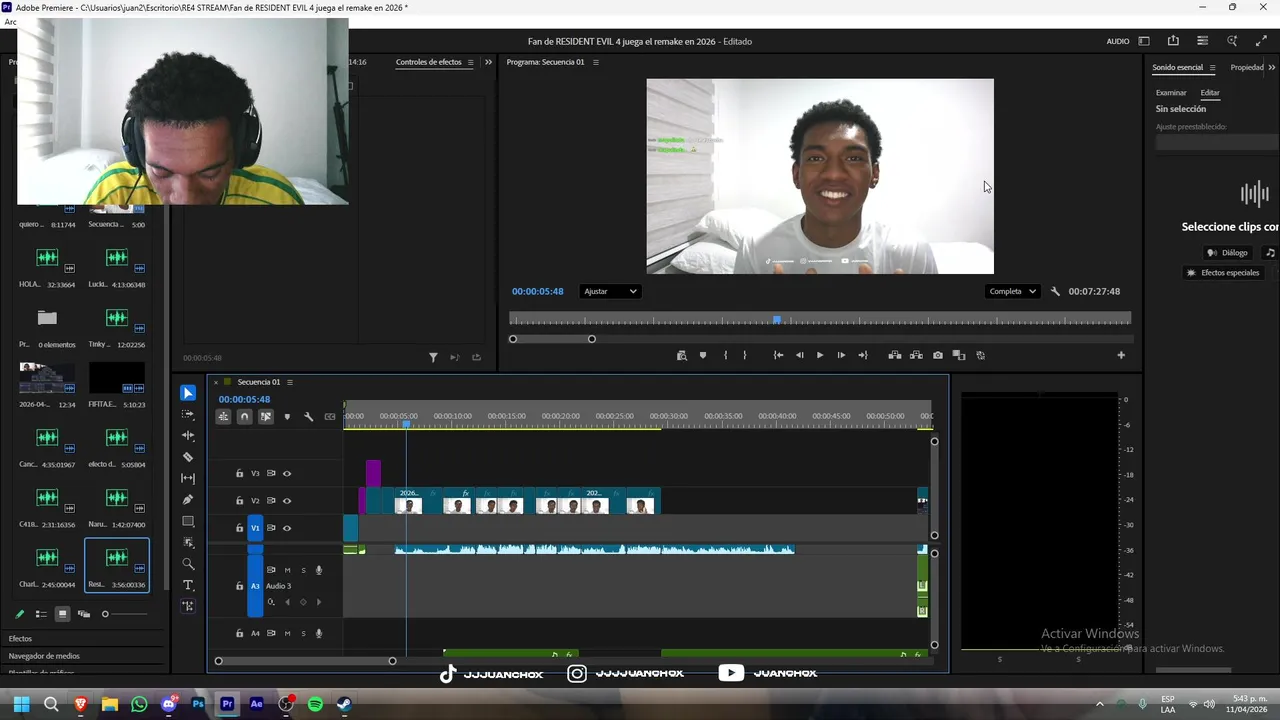Step back one frame

(x=799, y=355)
